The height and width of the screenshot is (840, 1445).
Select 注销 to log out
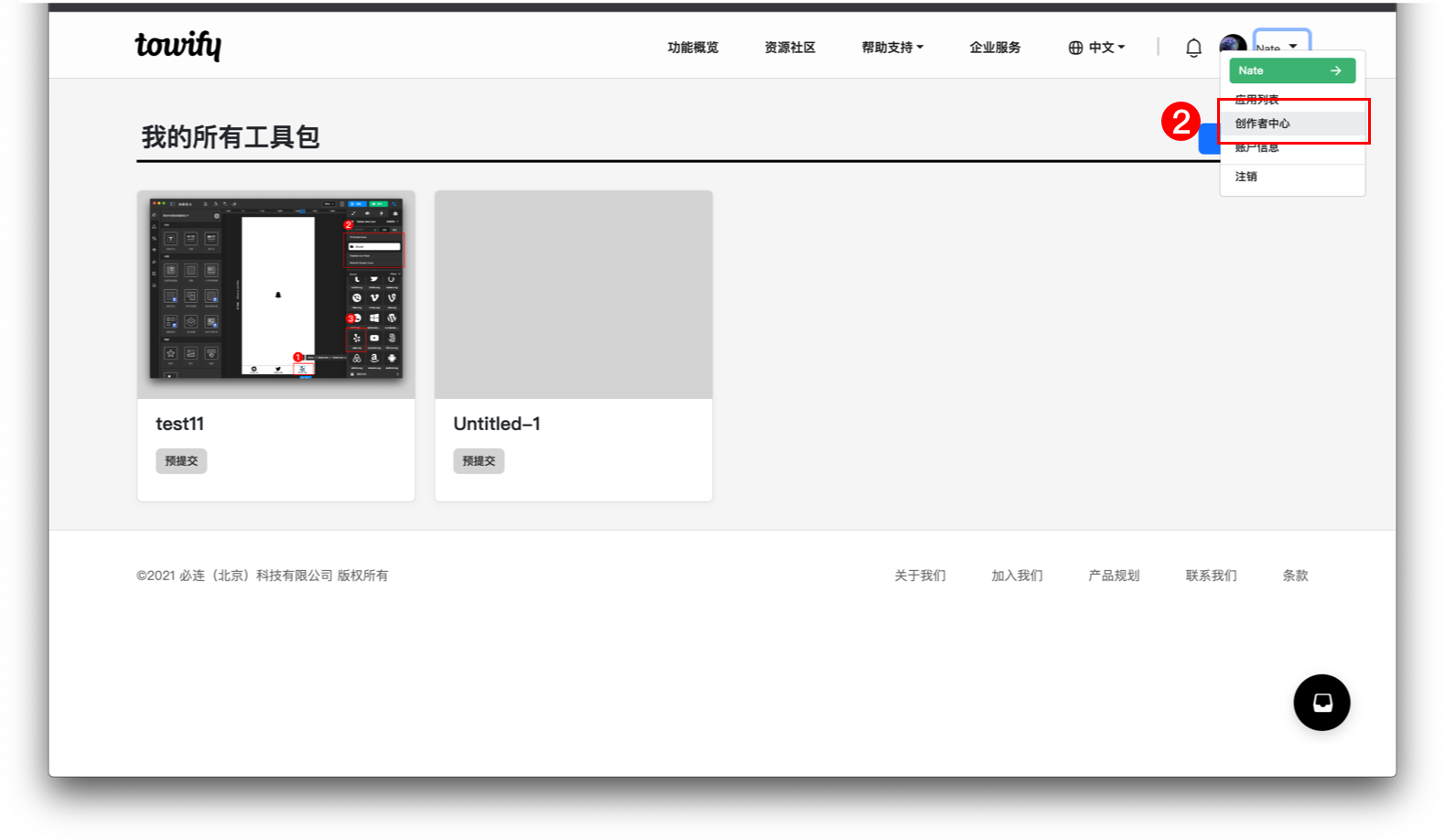point(1292,177)
